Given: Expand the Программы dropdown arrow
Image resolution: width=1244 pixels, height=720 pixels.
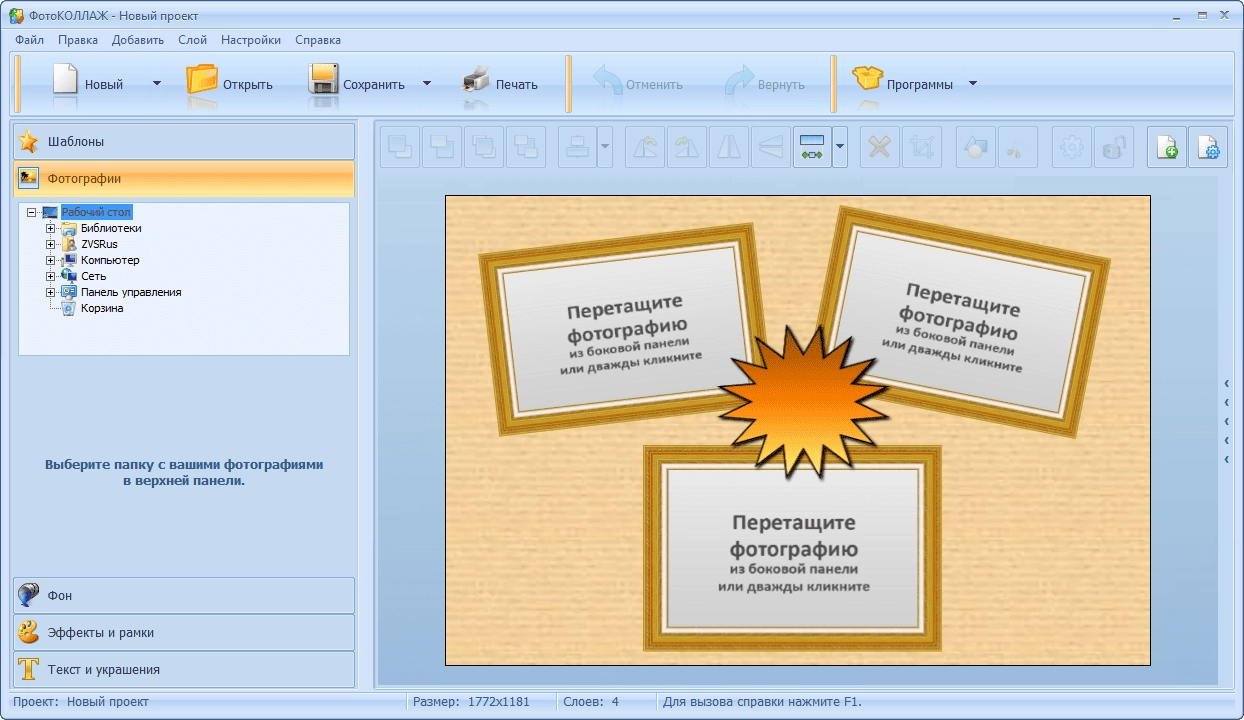Looking at the screenshot, I should click(973, 84).
